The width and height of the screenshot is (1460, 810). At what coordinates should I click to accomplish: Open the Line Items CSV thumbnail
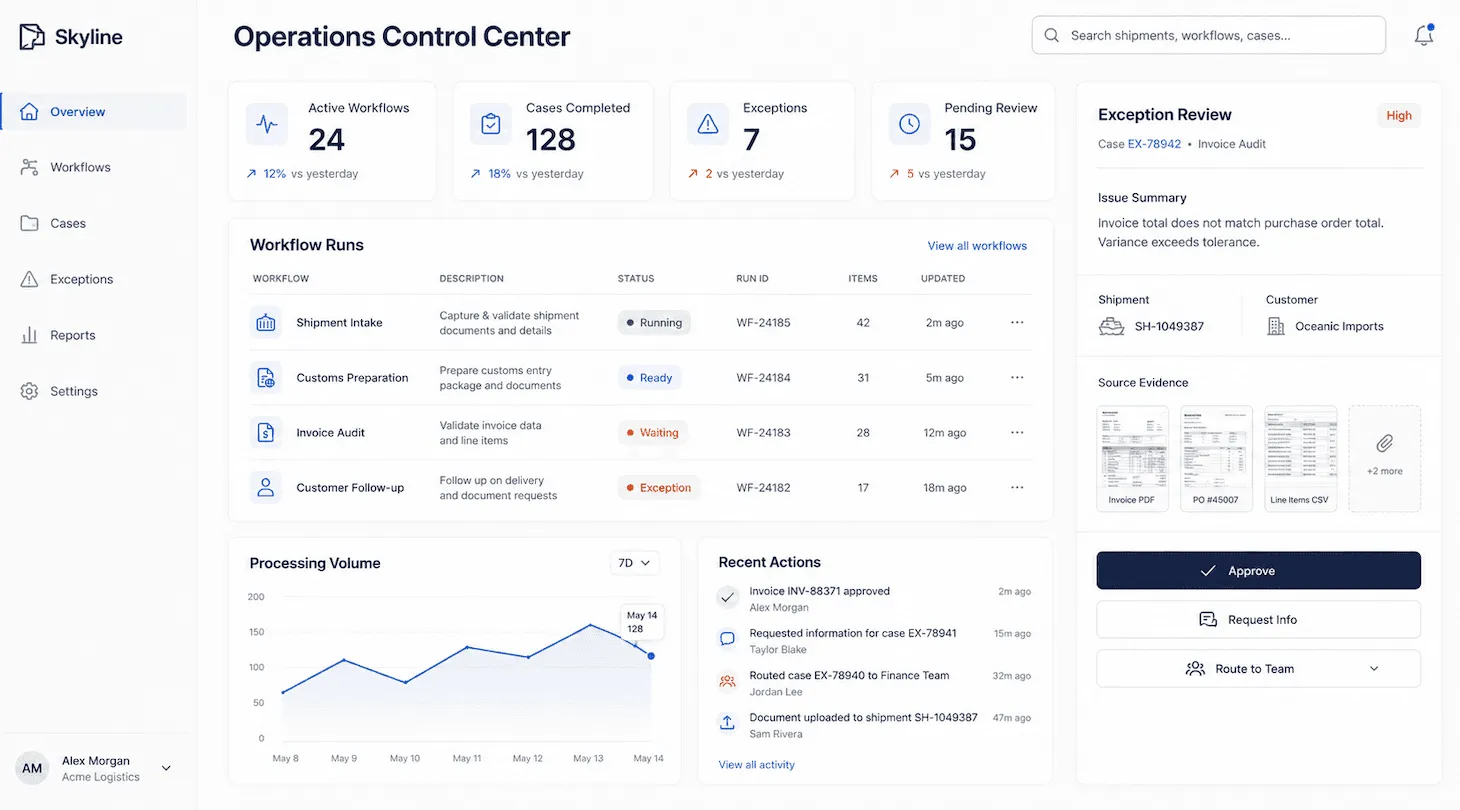1300,459
